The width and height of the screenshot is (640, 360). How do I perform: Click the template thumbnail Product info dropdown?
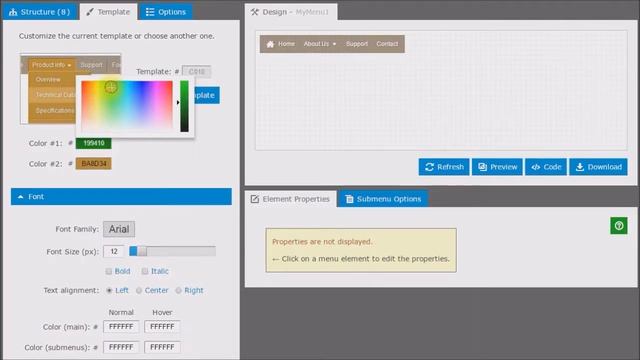click(x=51, y=65)
